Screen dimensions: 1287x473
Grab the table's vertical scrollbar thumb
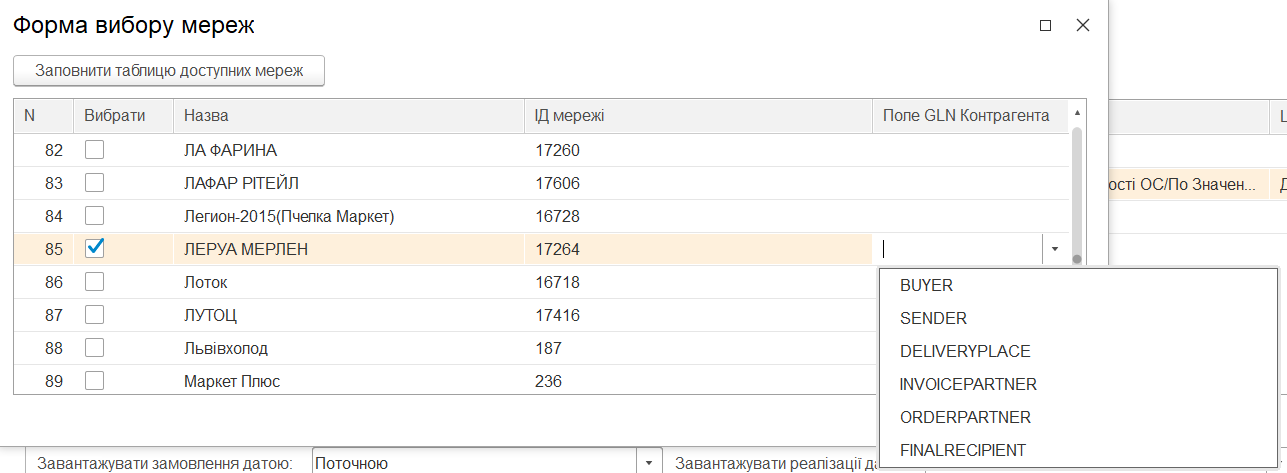[1077, 194]
